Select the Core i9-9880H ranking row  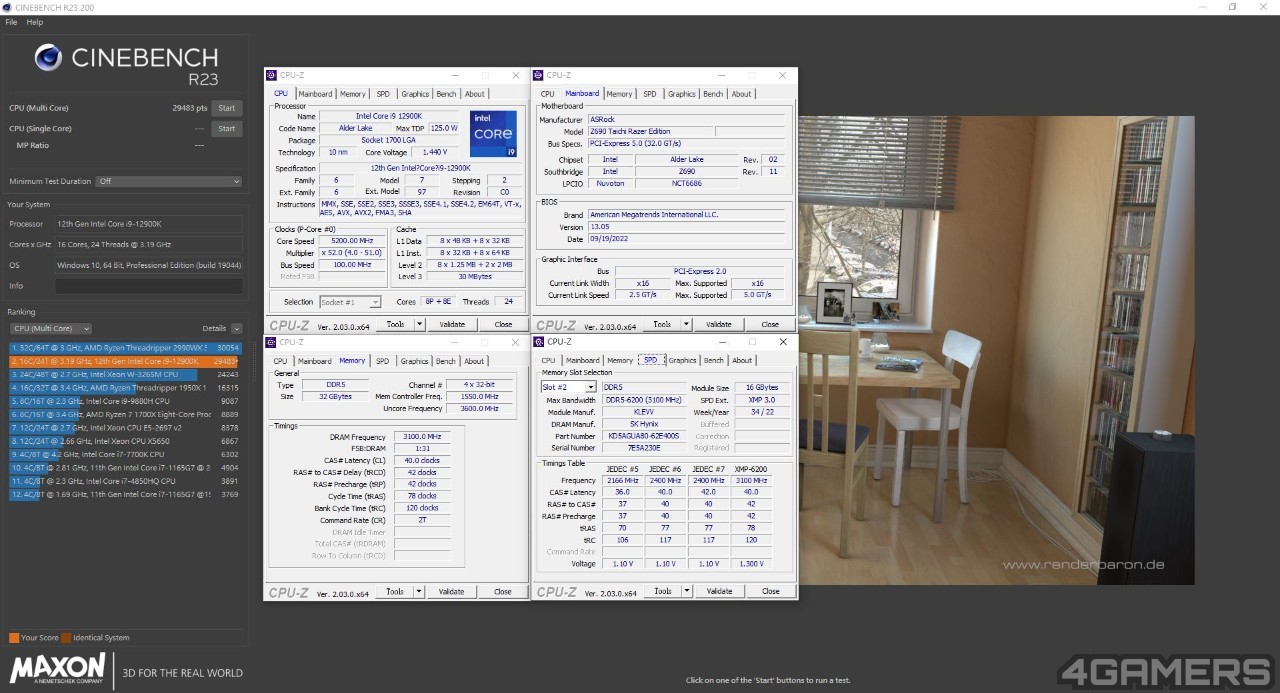pos(125,401)
